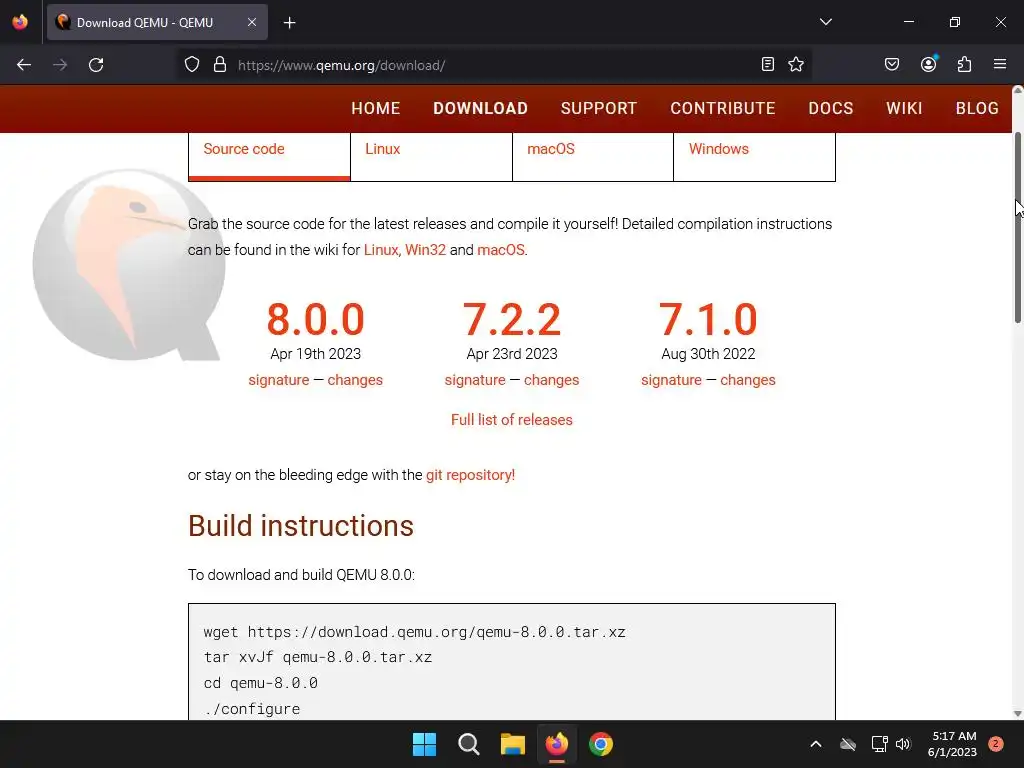
Task: Open Firefox account icon
Action: pyautogui.click(x=928, y=64)
